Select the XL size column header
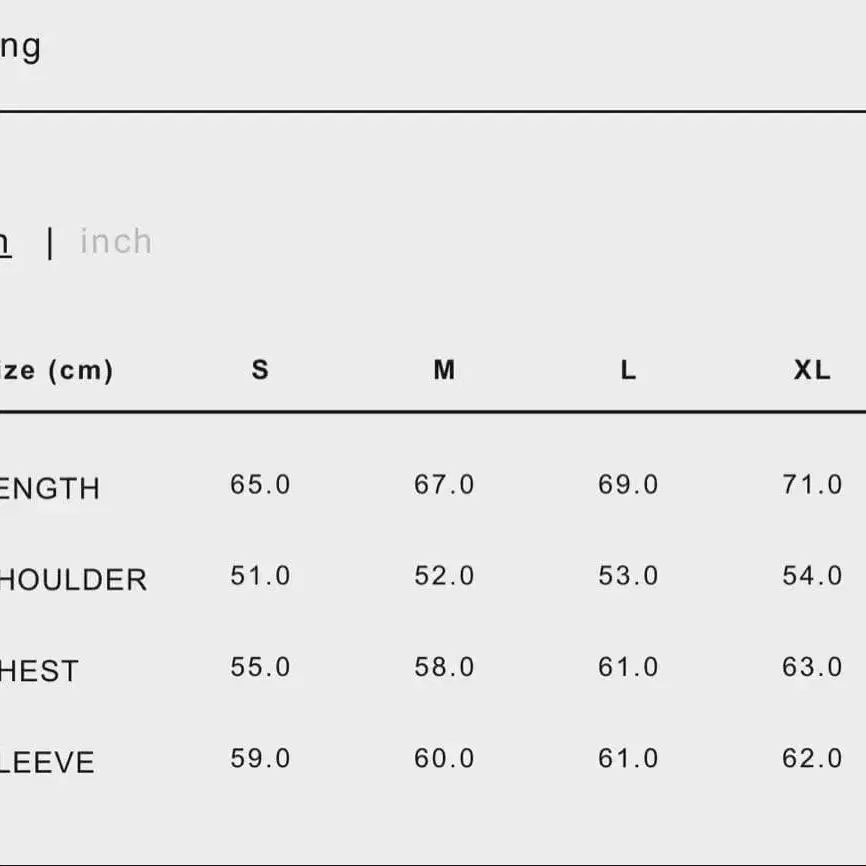866x866 pixels. click(812, 370)
